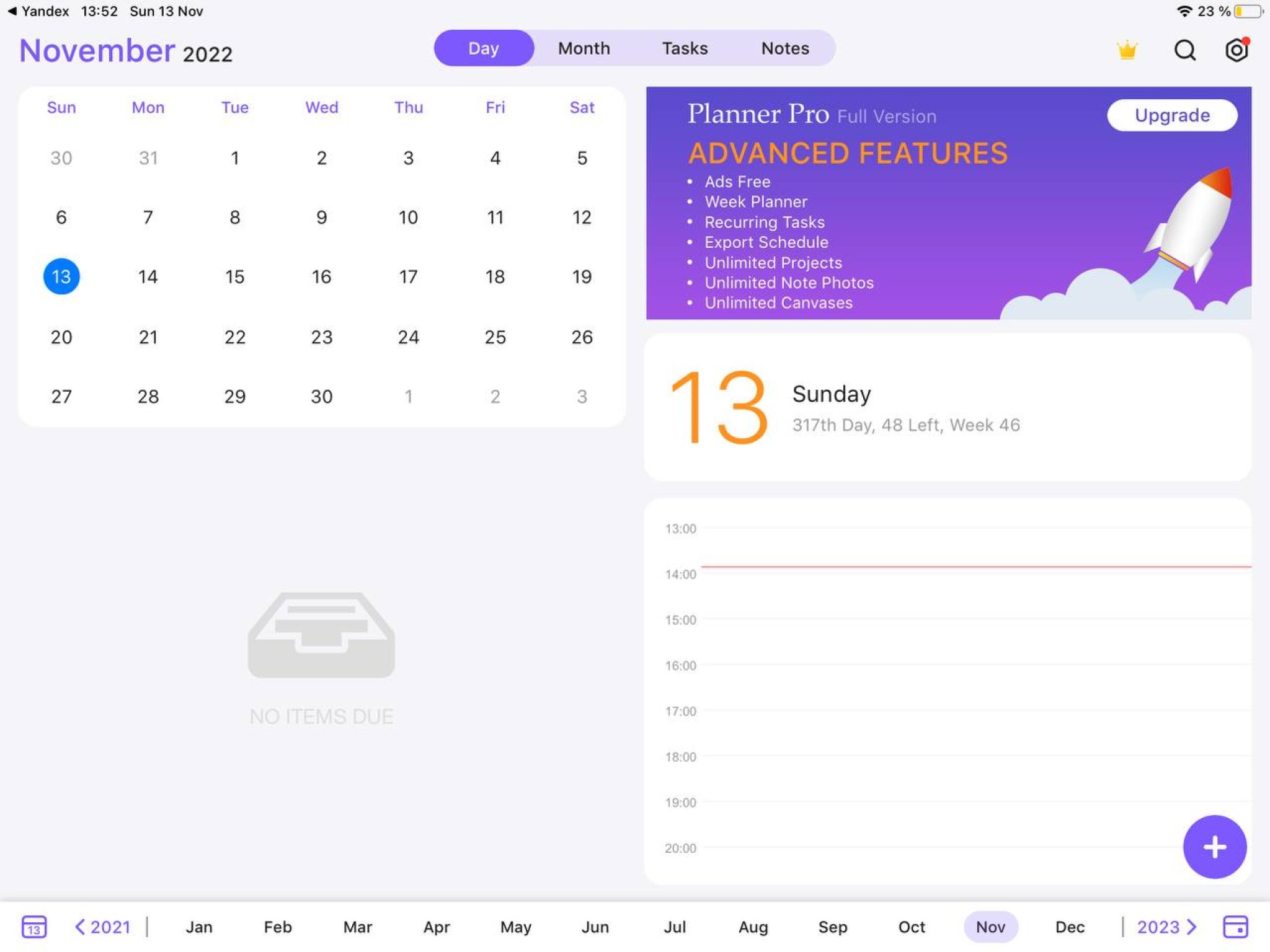Open the search icon
Image resolution: width=1270 pixels, height=952 pixels.
1184,50
